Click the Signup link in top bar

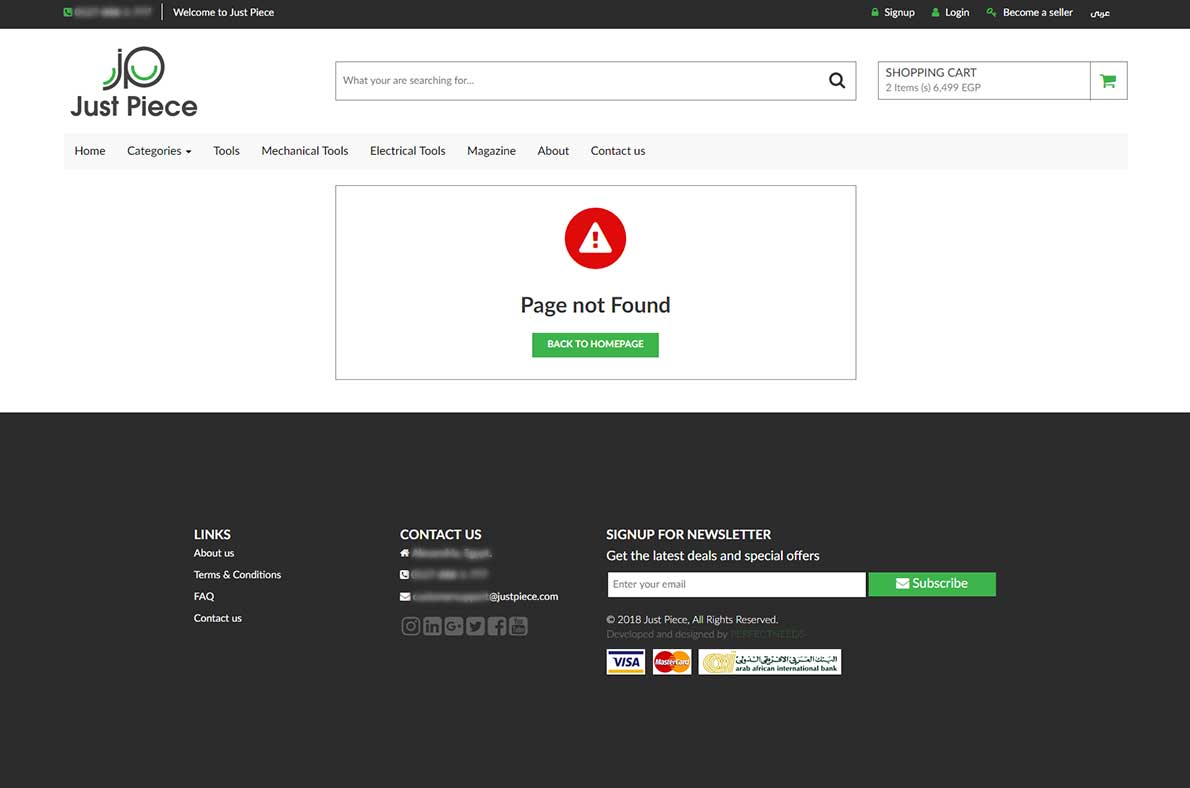[898, 13]
